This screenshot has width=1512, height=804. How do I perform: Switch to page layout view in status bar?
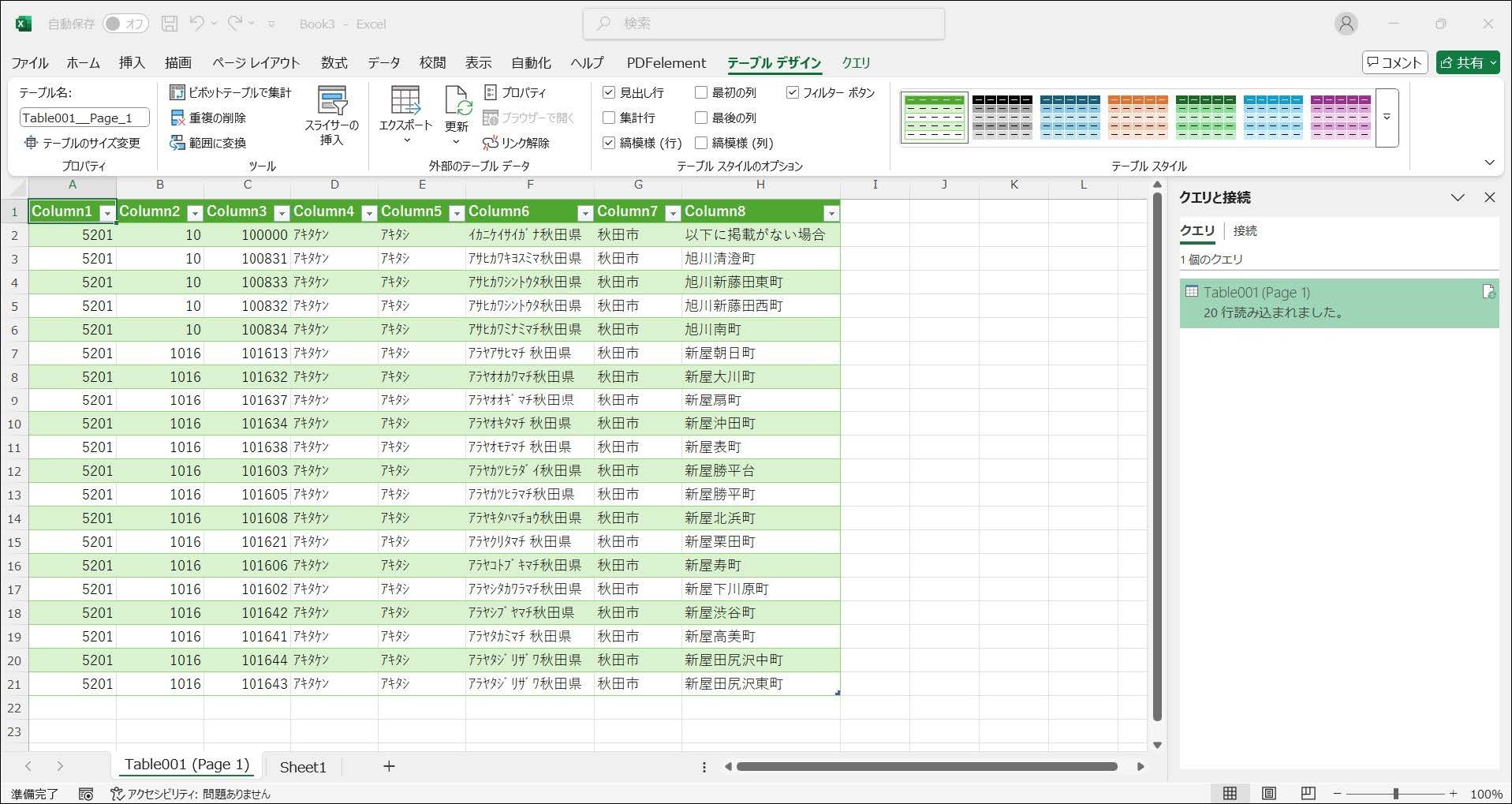coord(1268,793)
